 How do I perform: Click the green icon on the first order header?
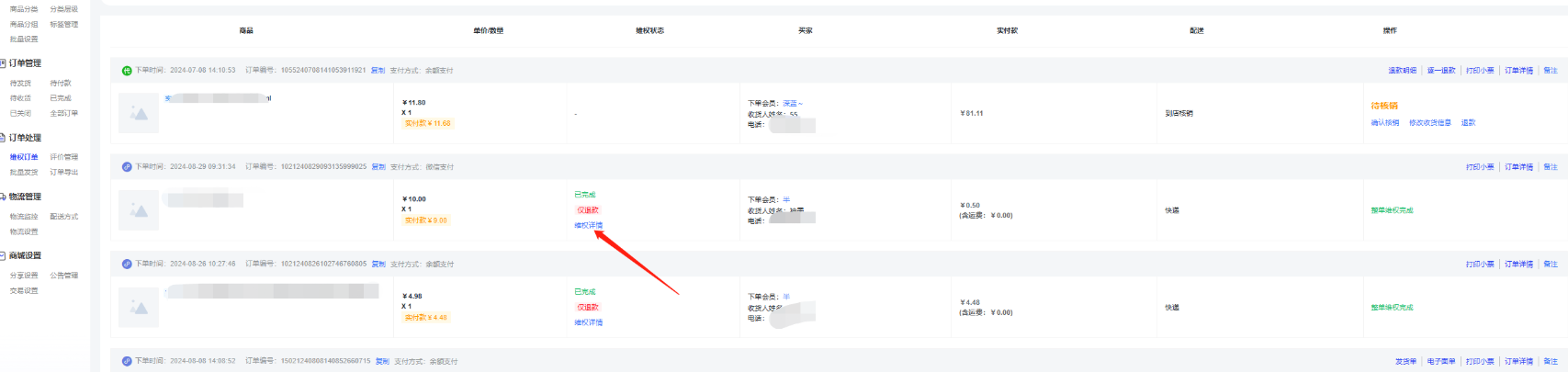point(127,70)
